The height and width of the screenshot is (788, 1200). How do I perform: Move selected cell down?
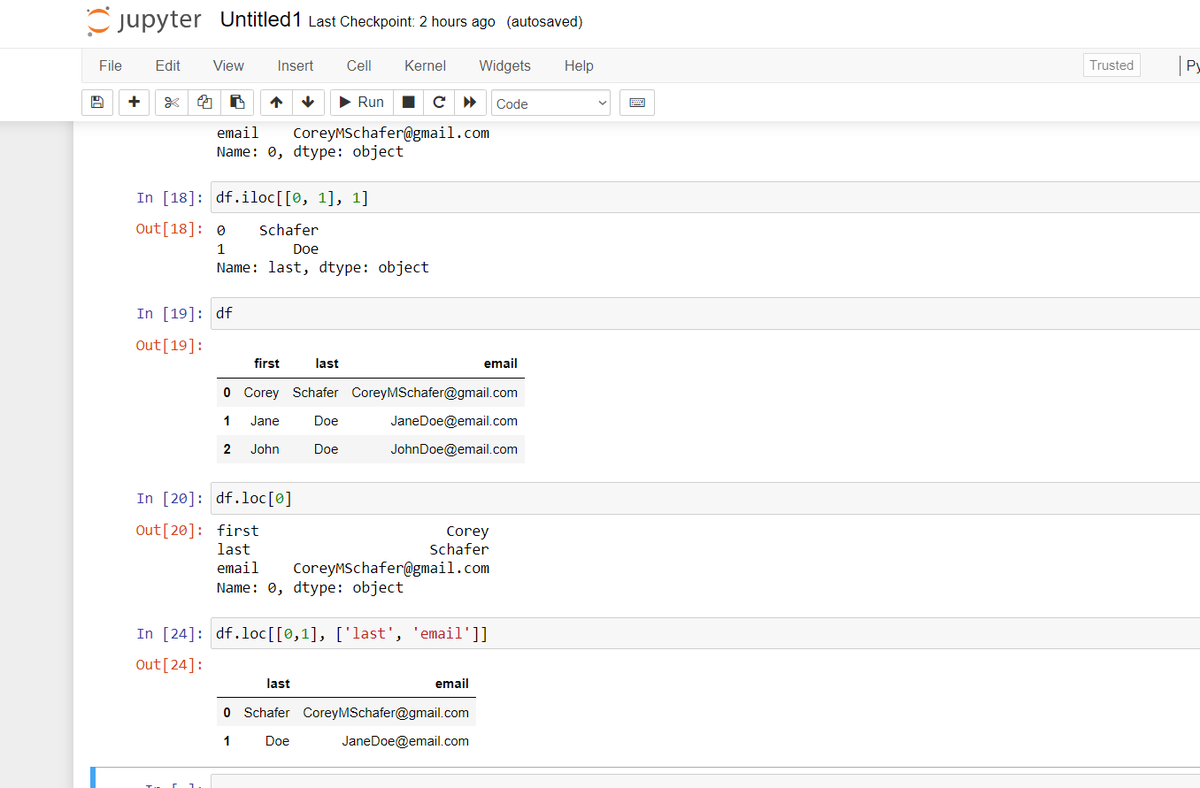tap(308, 102)
